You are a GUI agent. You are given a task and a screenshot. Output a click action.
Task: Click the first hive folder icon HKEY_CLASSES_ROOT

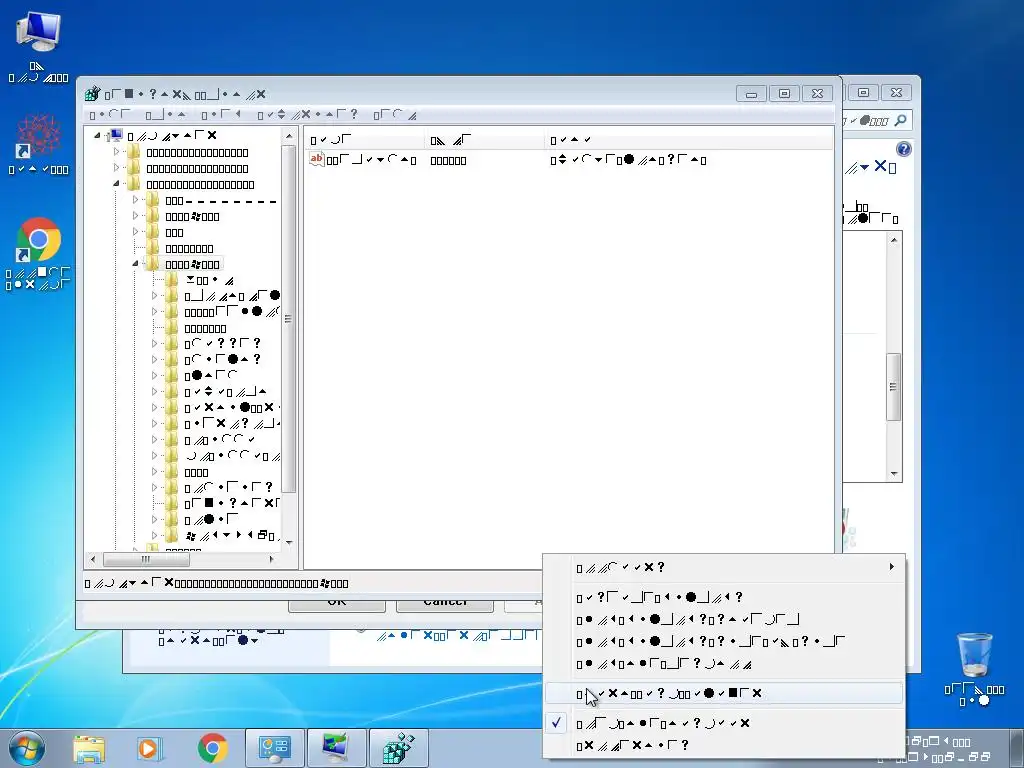pyautogui.click(x=134, y=152)
